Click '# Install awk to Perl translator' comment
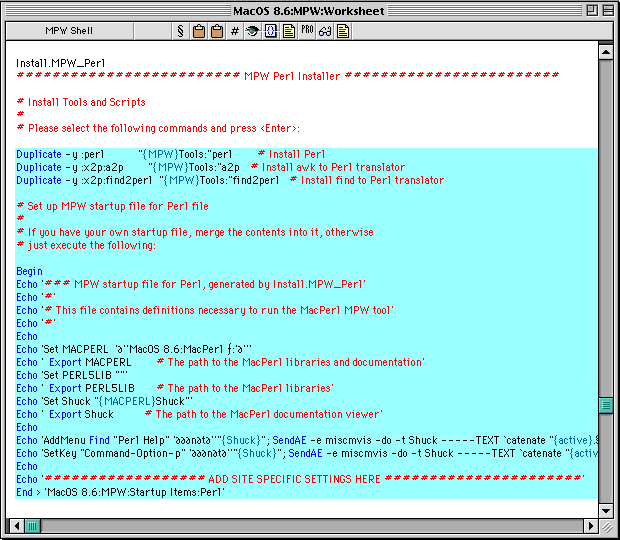 (x=328, y=167)
